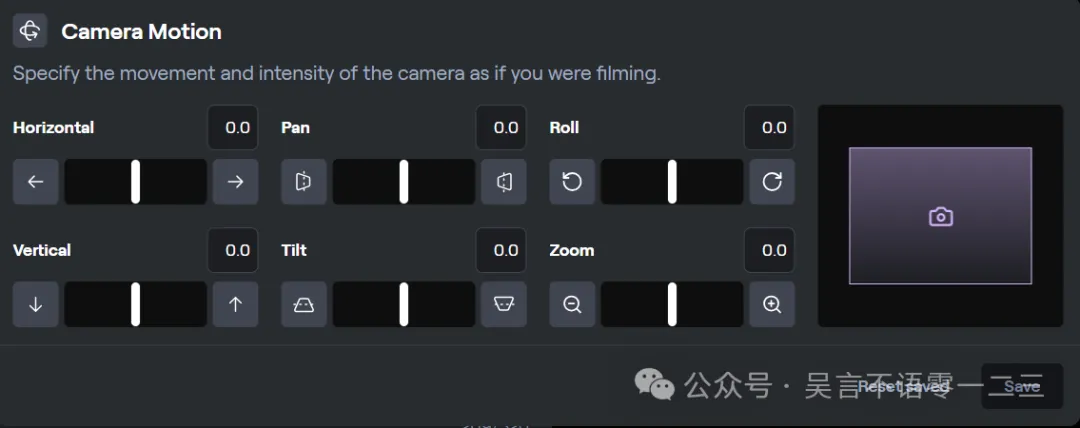Click the Tilt value input field
The image size is (1080, 428).
pyautogui.click(x=501, y=250)
